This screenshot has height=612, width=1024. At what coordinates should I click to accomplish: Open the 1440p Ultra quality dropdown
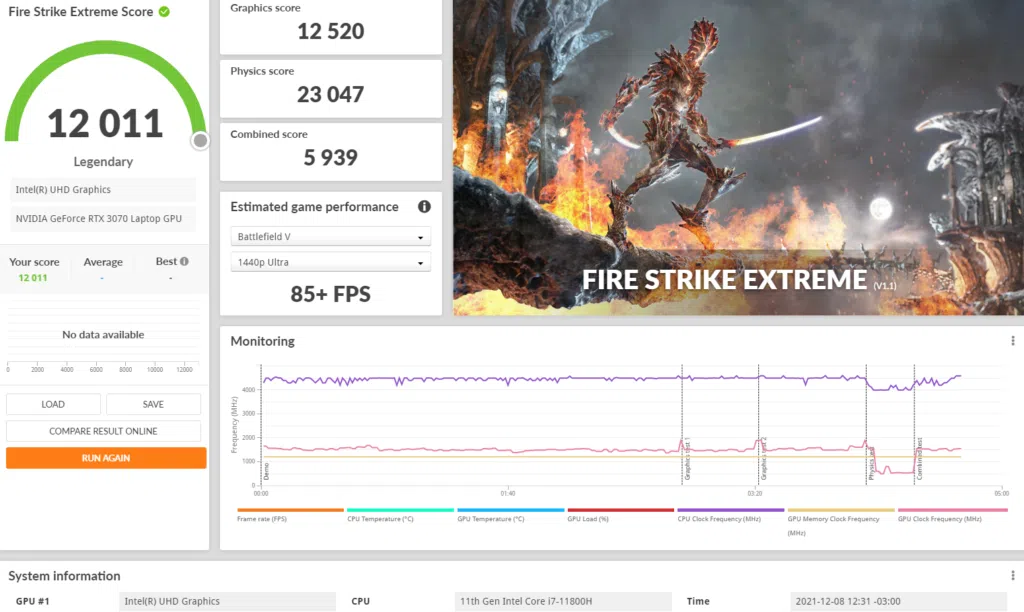[x=330, y=263]
